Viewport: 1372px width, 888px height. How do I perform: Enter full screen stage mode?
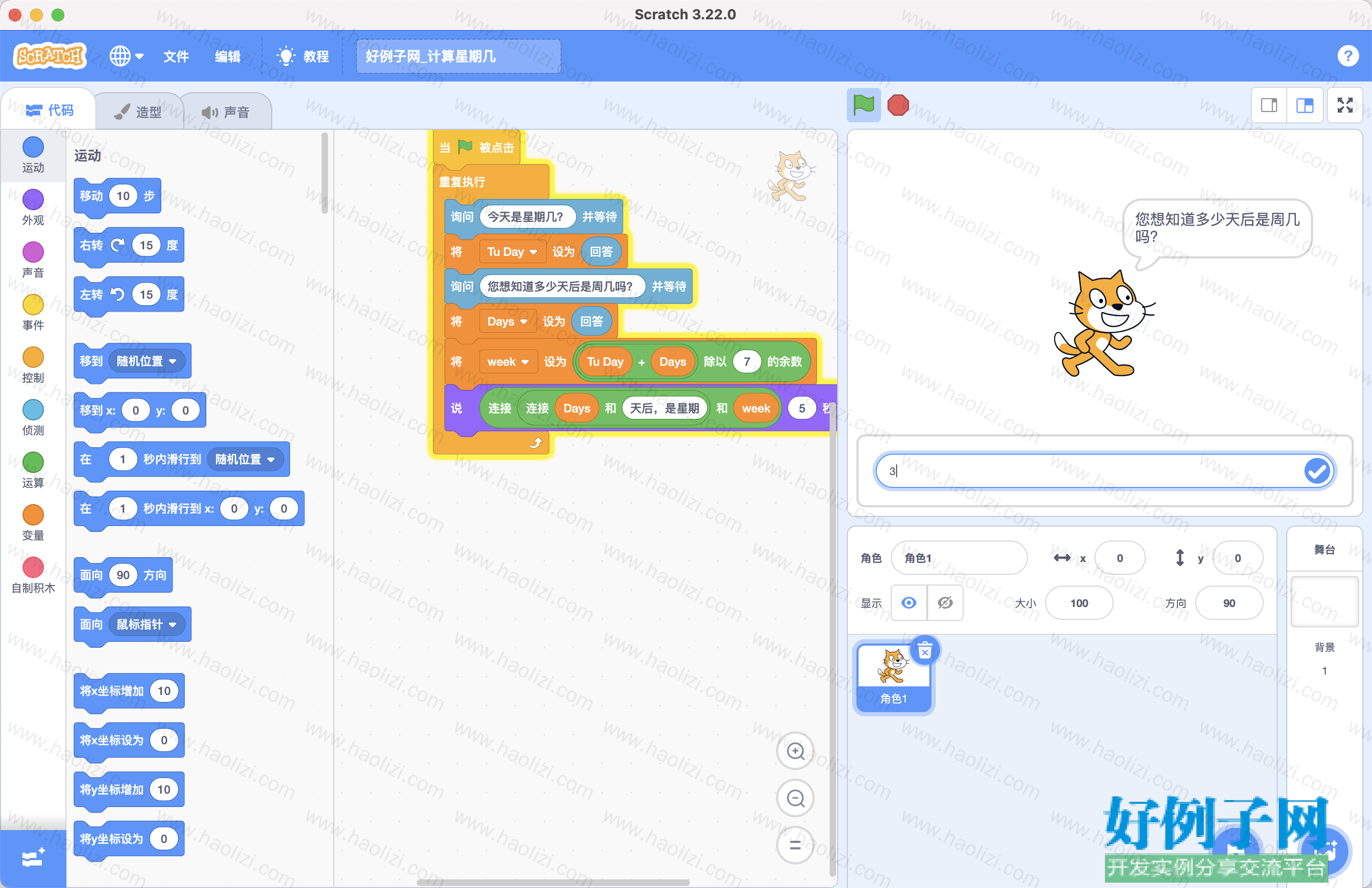tap(1345, 106)
